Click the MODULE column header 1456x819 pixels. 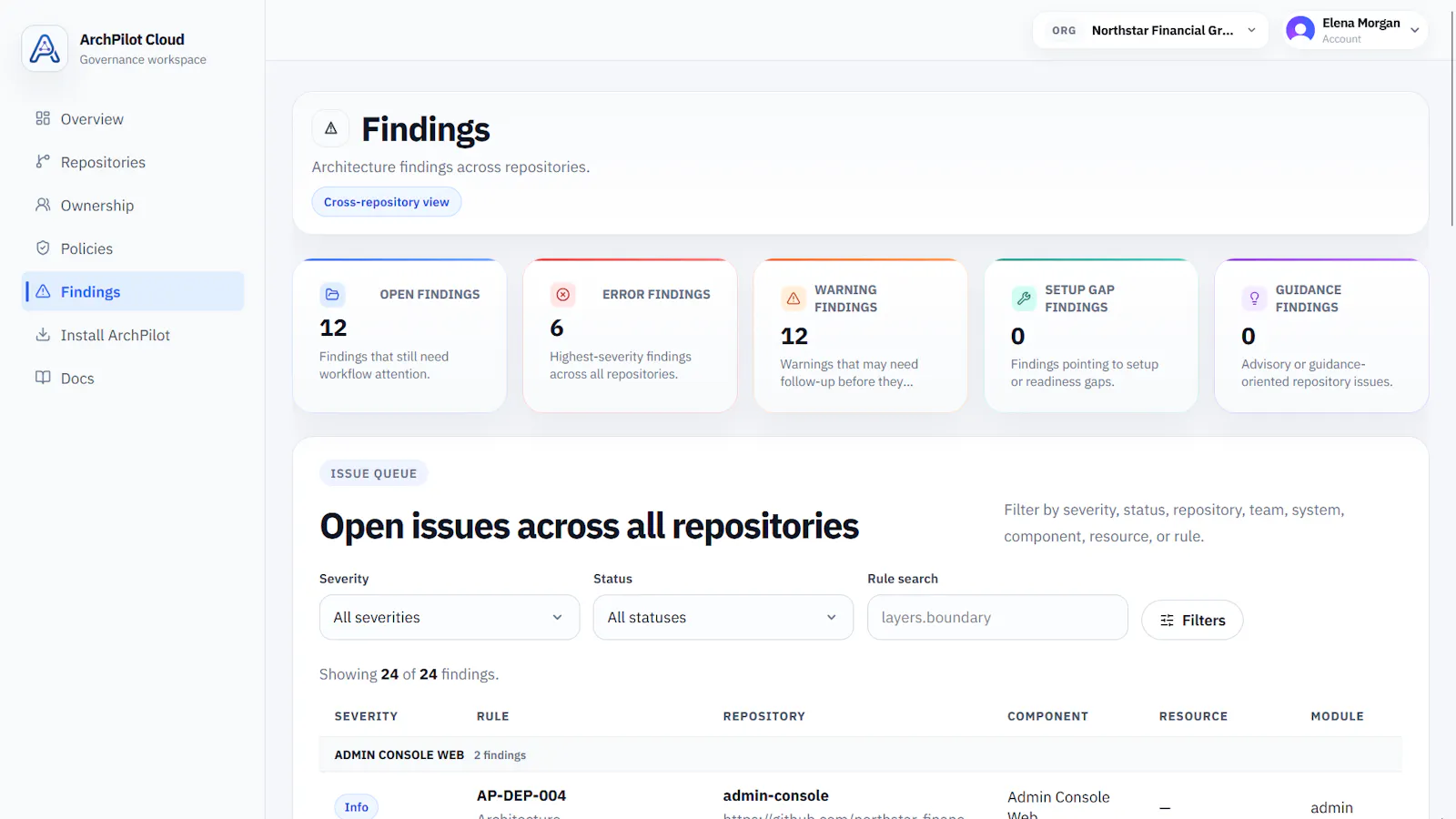pyautogui.click(x=1337, y=716)
